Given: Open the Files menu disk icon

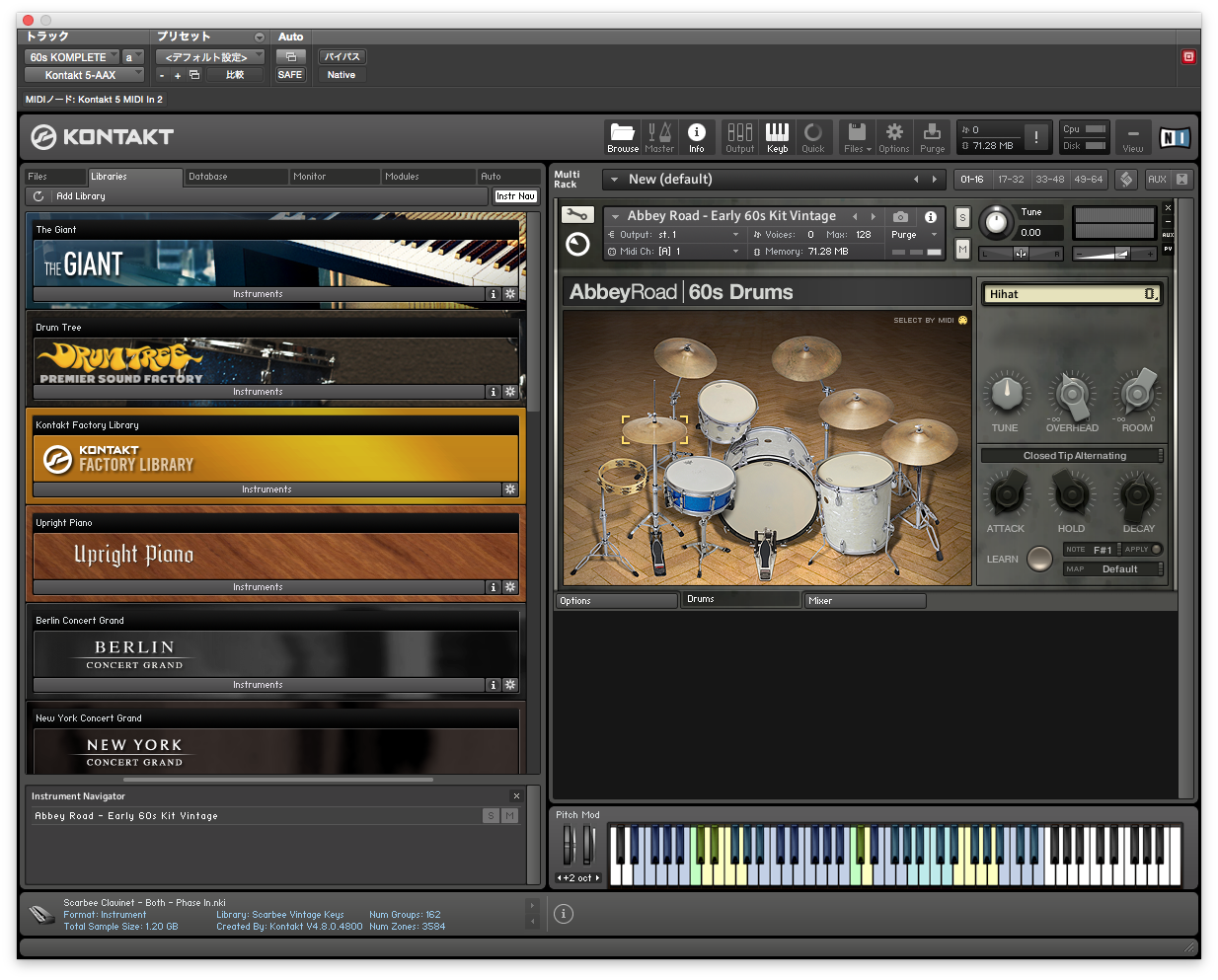Looking at the screenshot, I should pyautogui.click(x=858, y=137).
